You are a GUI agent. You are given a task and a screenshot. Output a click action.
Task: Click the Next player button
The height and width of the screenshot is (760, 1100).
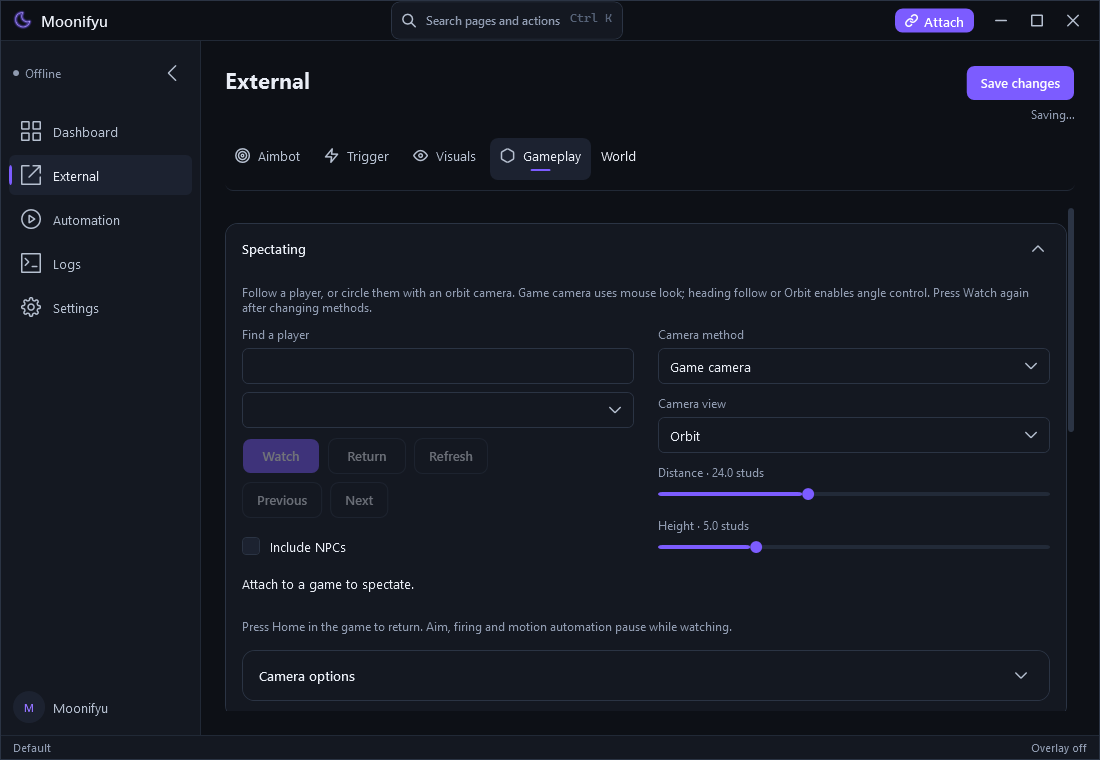[359, 500]
